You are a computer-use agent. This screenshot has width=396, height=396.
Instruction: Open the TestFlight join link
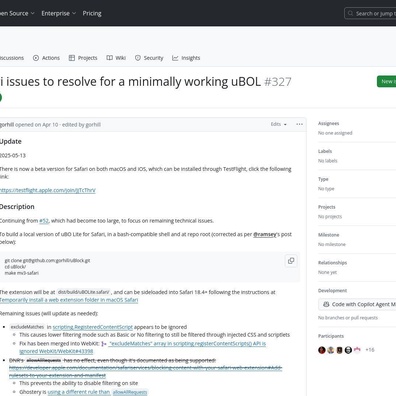tap(48, 190)
